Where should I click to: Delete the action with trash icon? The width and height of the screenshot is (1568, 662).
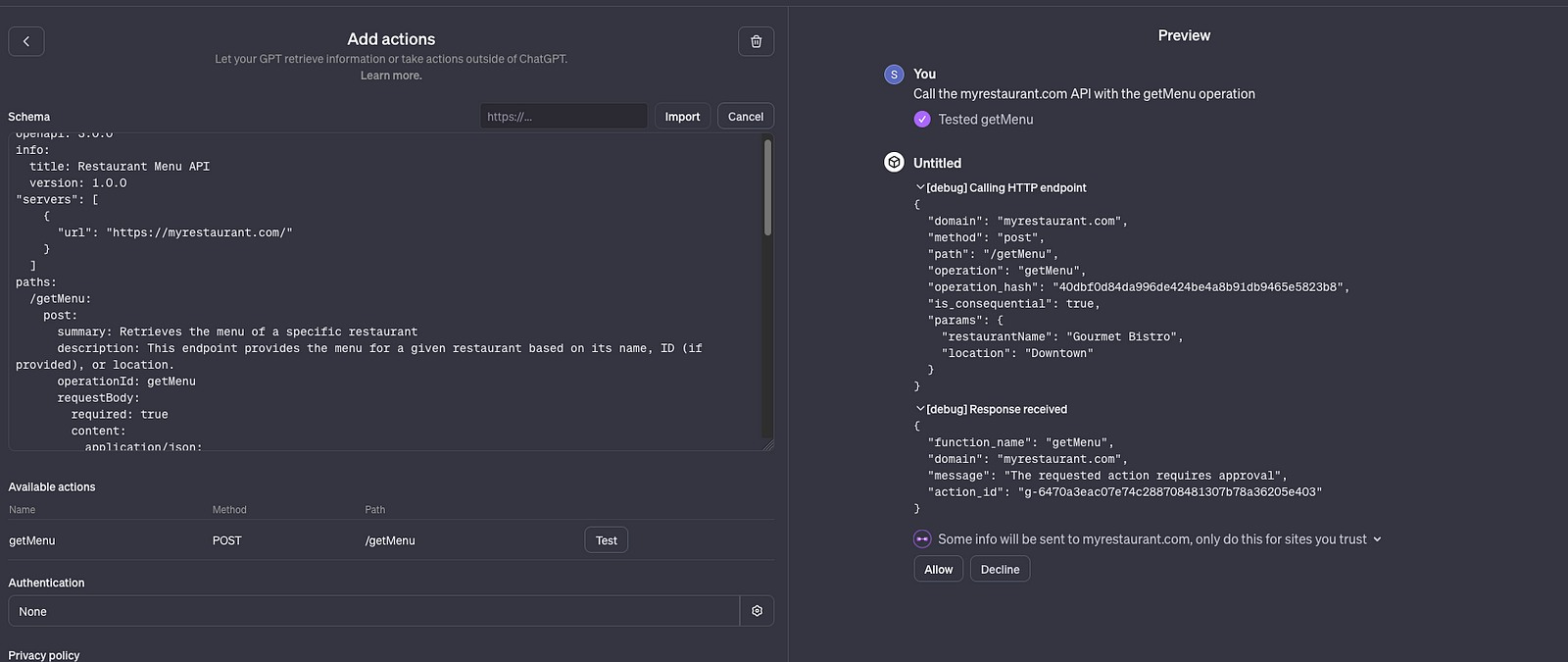[x=756, y=41]
